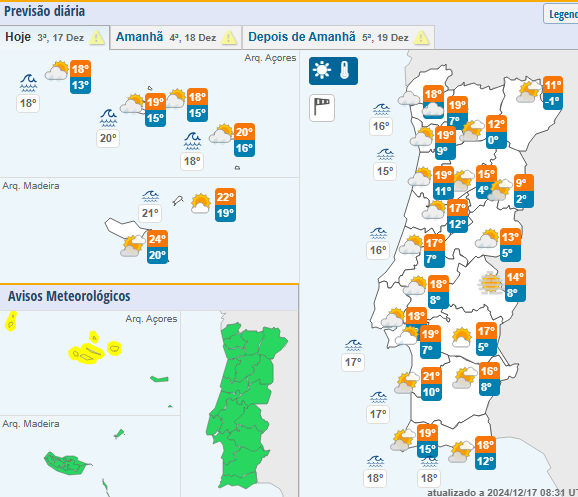Click the Legenda button
Viewport: 578px width, 497px height.
click(x=561, y=14)
